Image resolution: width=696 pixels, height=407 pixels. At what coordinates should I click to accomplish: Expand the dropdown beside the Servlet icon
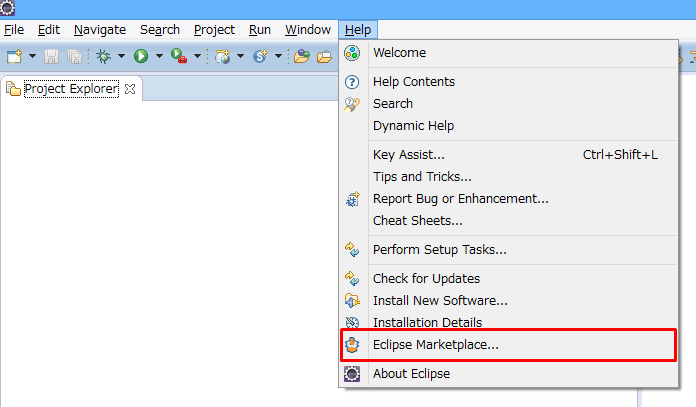pos(278,56)
